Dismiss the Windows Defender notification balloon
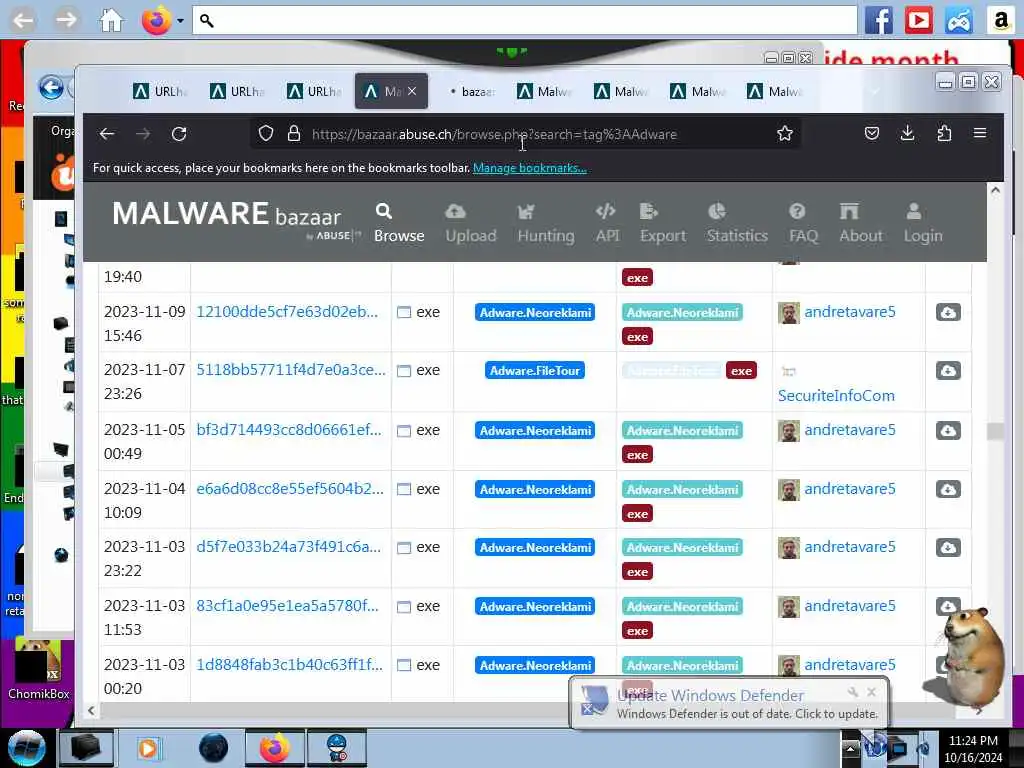 pos(871,692)
